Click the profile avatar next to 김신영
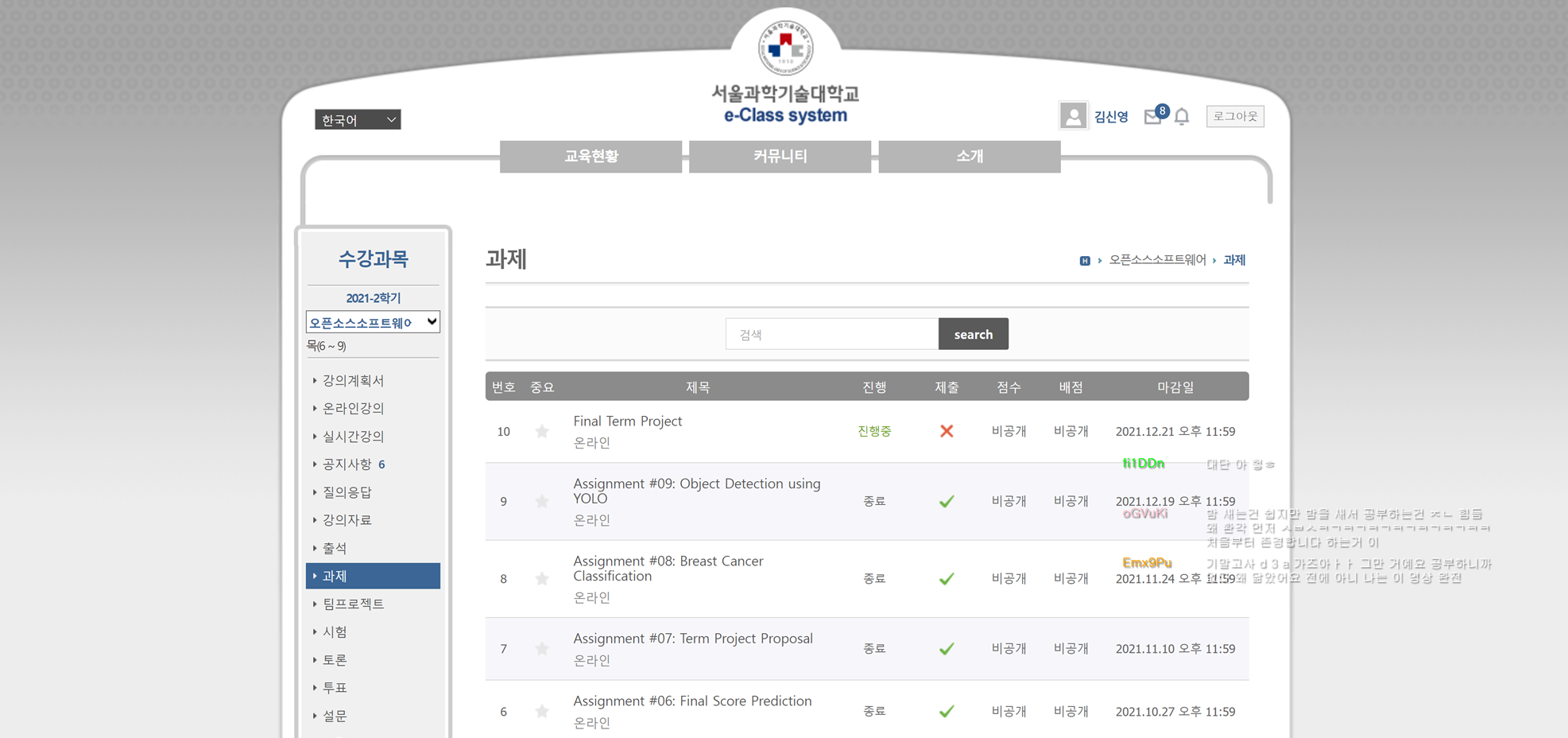Image resolution: width=1568 pixels, height=738 pixels. coord(1073,115)
